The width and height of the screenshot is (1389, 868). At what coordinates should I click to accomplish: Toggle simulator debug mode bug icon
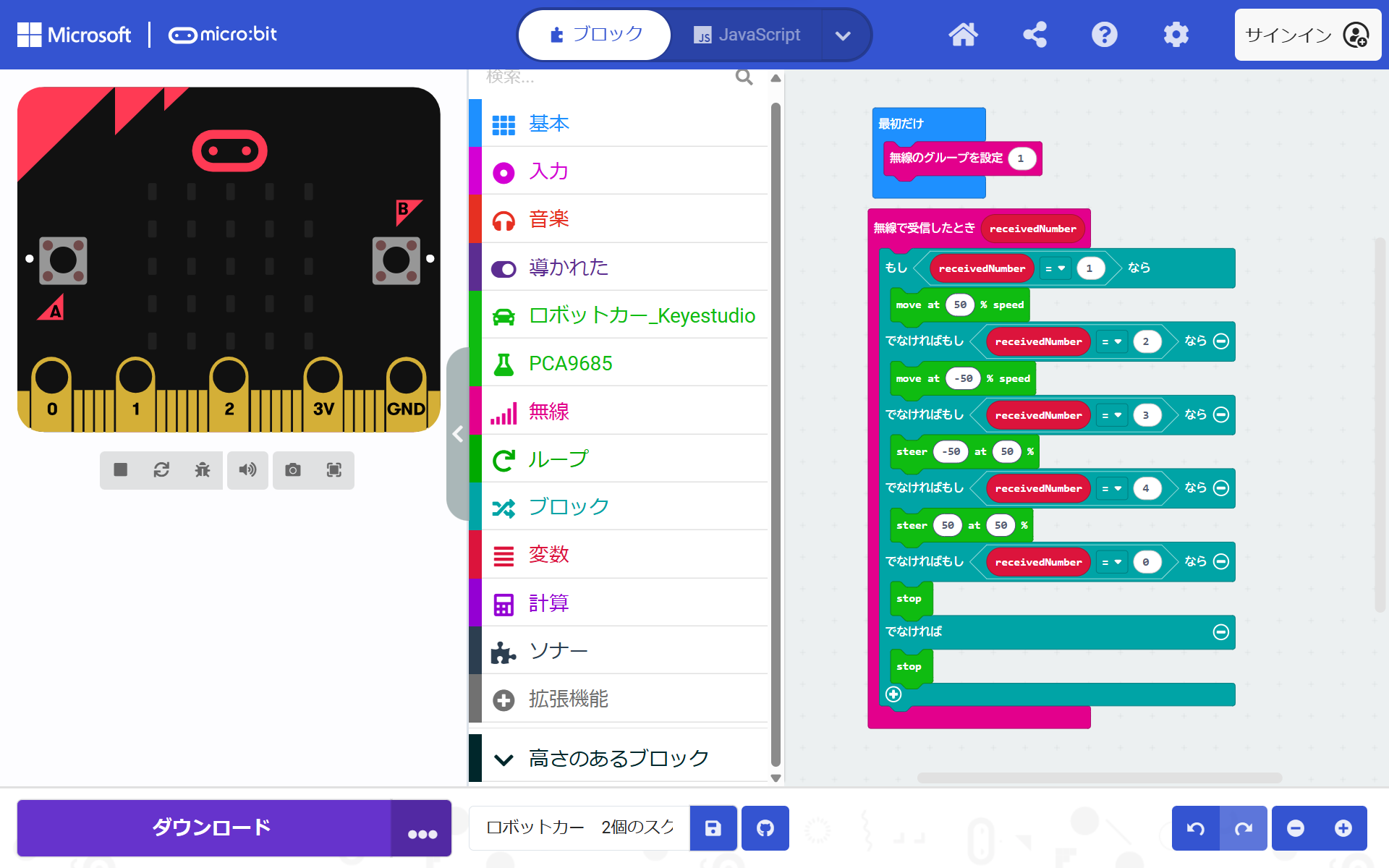[203, 470]
